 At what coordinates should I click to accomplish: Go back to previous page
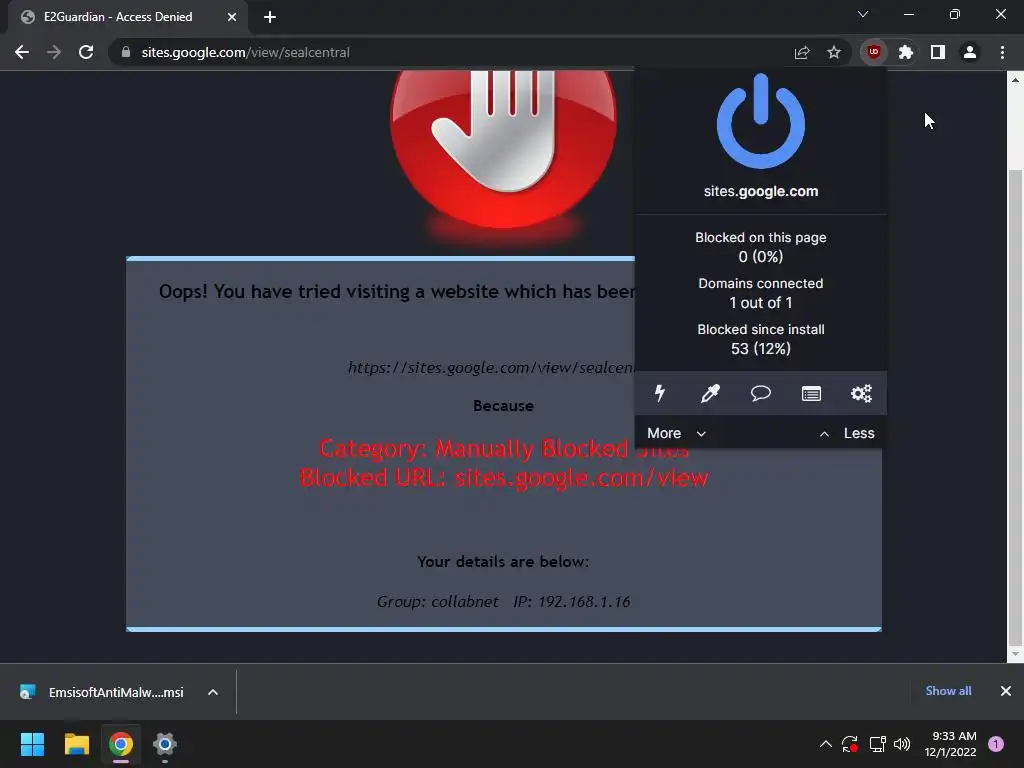point(22,52)
